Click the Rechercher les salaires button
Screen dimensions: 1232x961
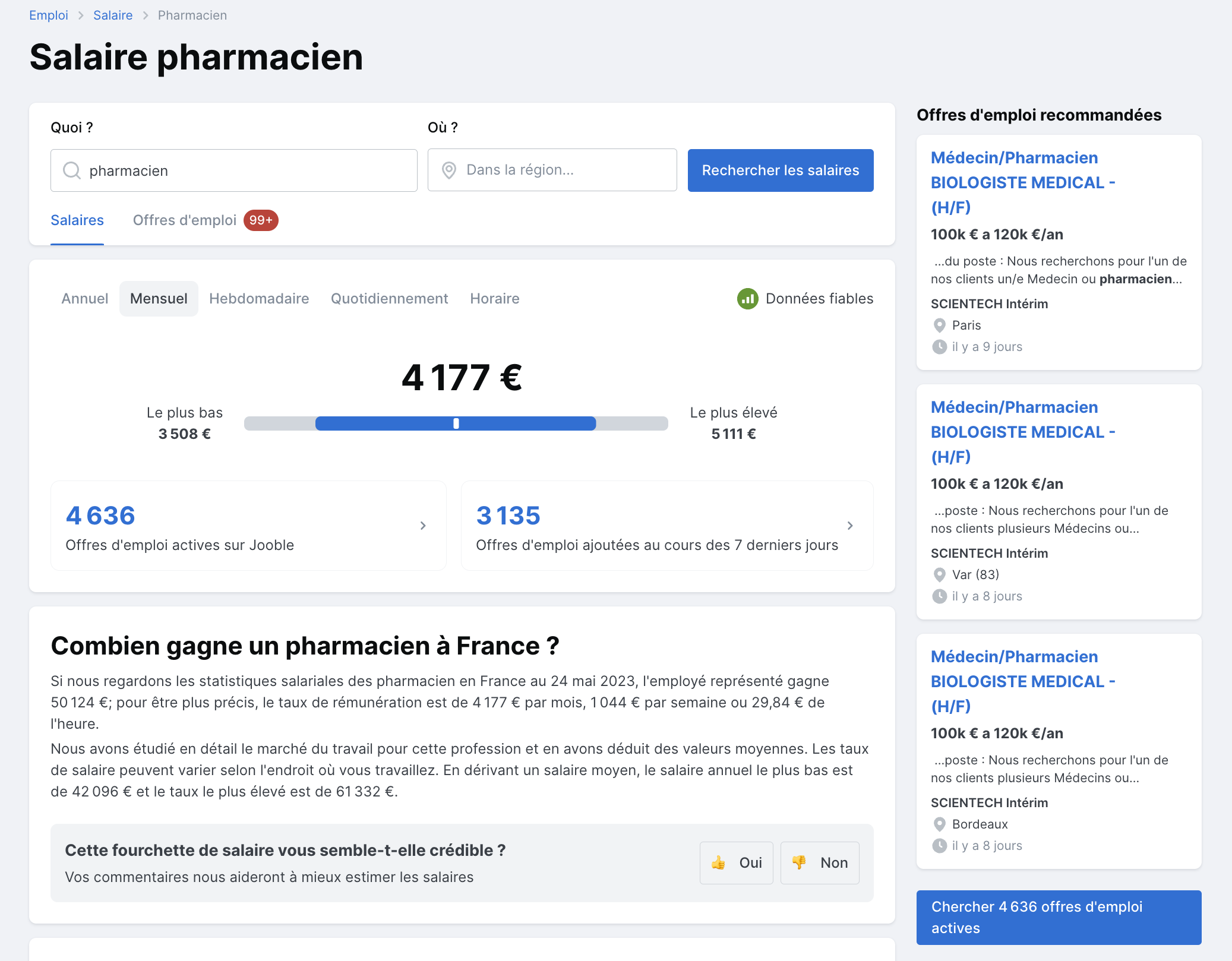[780, 170]
